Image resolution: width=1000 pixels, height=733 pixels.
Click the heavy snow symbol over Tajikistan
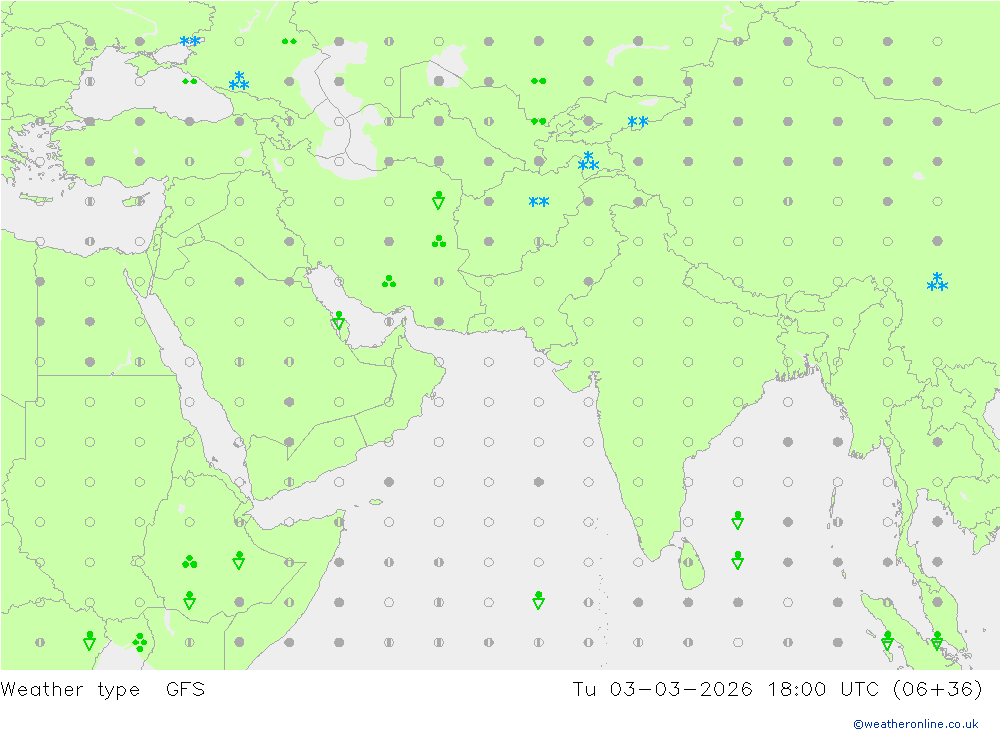(x=588, y=161)
